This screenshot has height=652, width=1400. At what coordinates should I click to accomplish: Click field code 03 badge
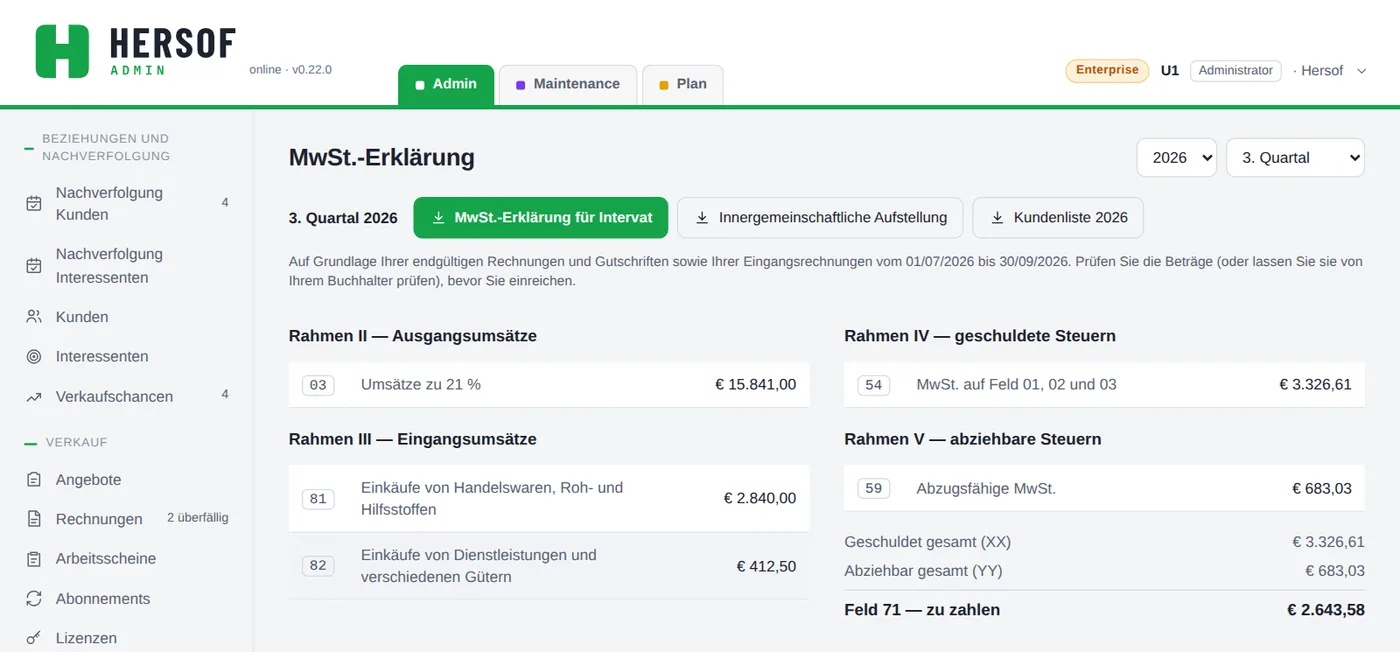click(x=318, y=385)
